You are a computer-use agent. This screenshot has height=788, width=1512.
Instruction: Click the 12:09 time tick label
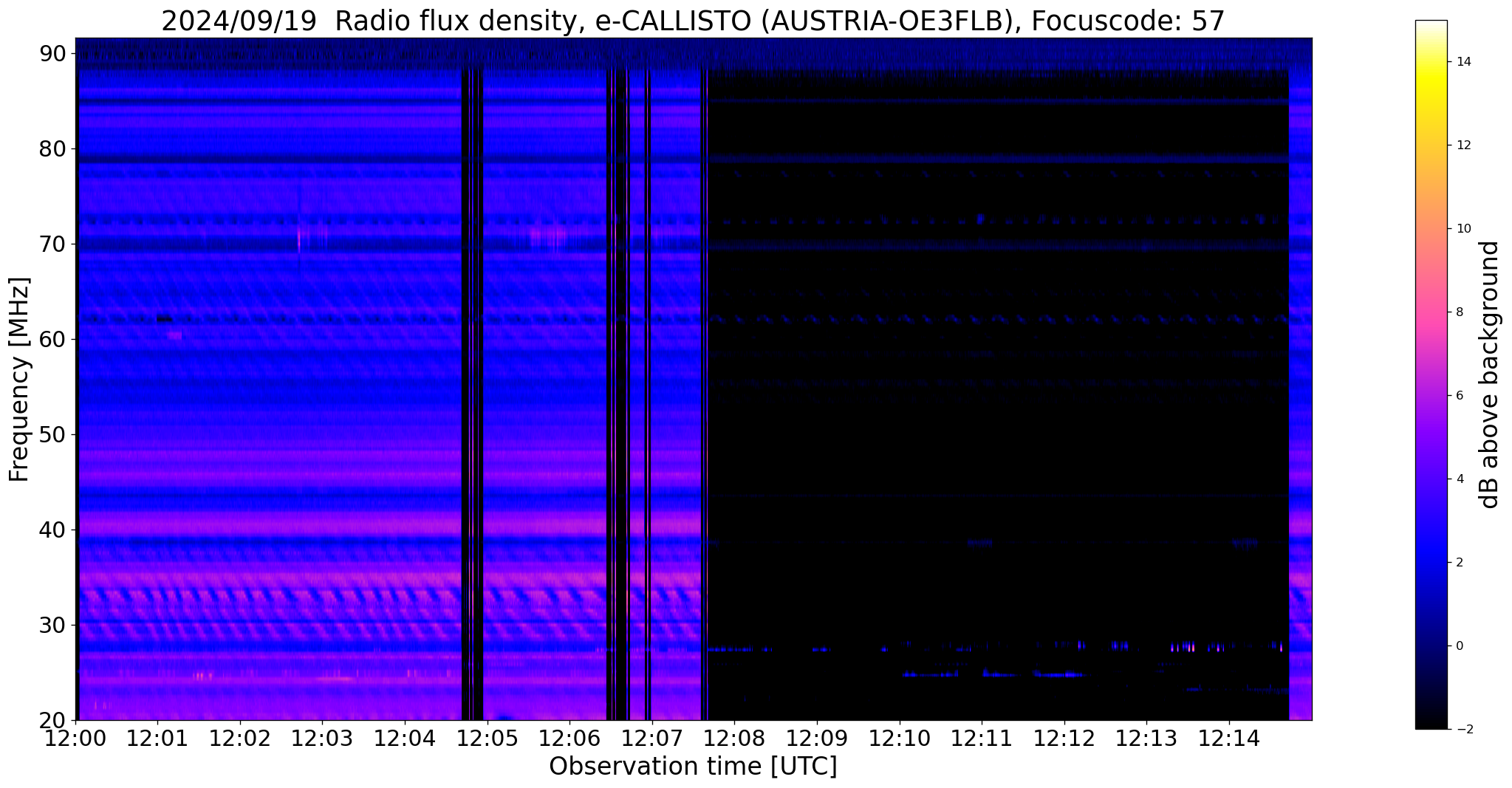(817, 738)
